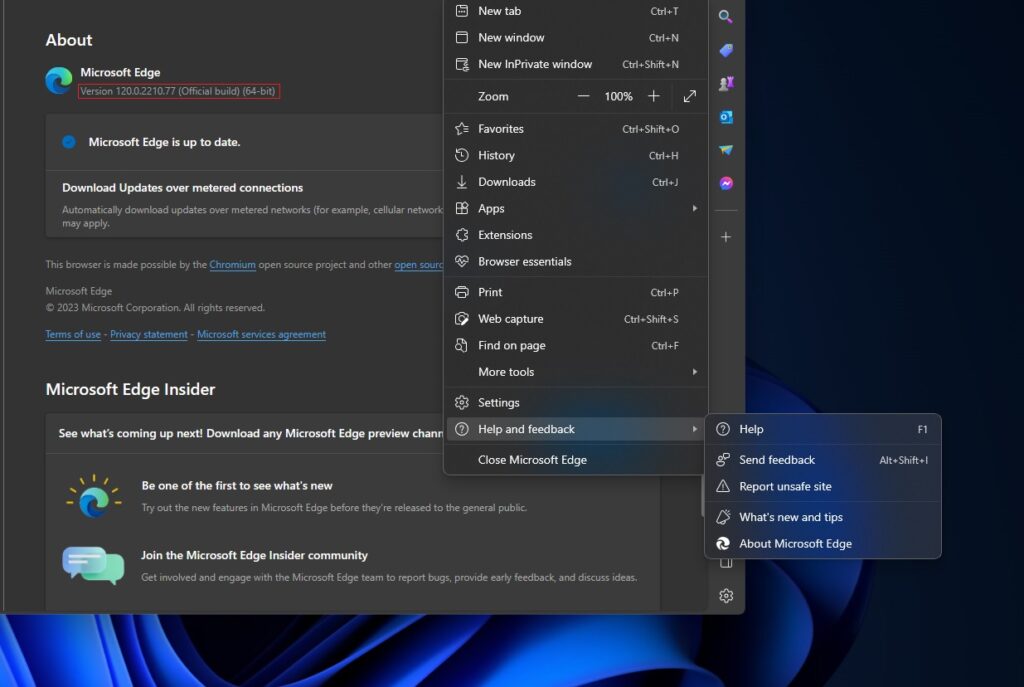The height and width of the screenshot is (687, 1024).
Task: Open Messenger from the sidebar
Action: 725,182
